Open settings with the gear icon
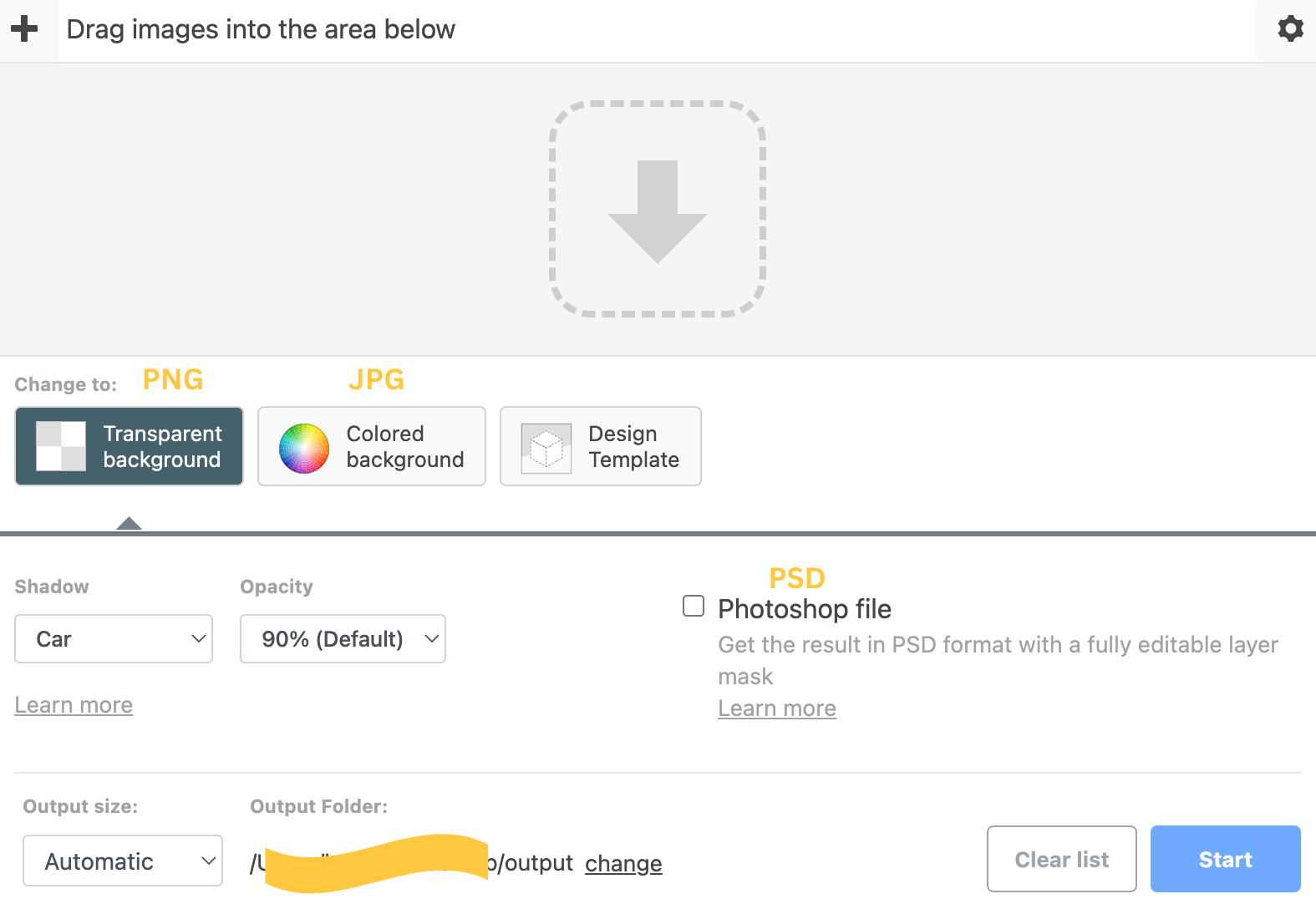This screenshot has width=1316, height=904. pyautogui.click(x=1290, y=29)
